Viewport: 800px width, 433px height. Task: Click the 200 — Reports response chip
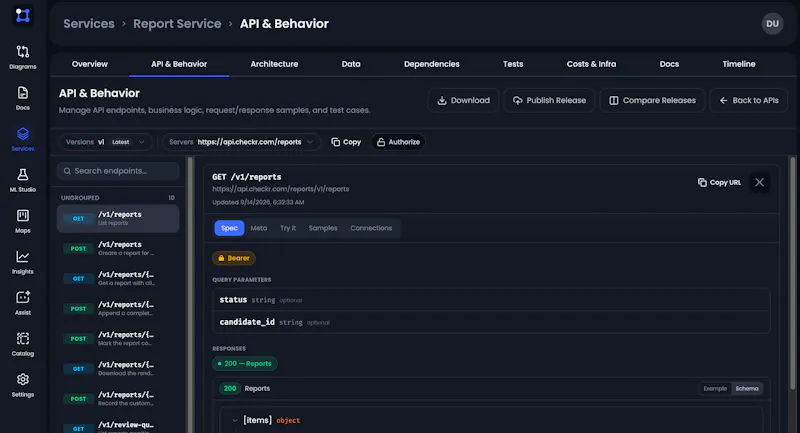(245, 364)
